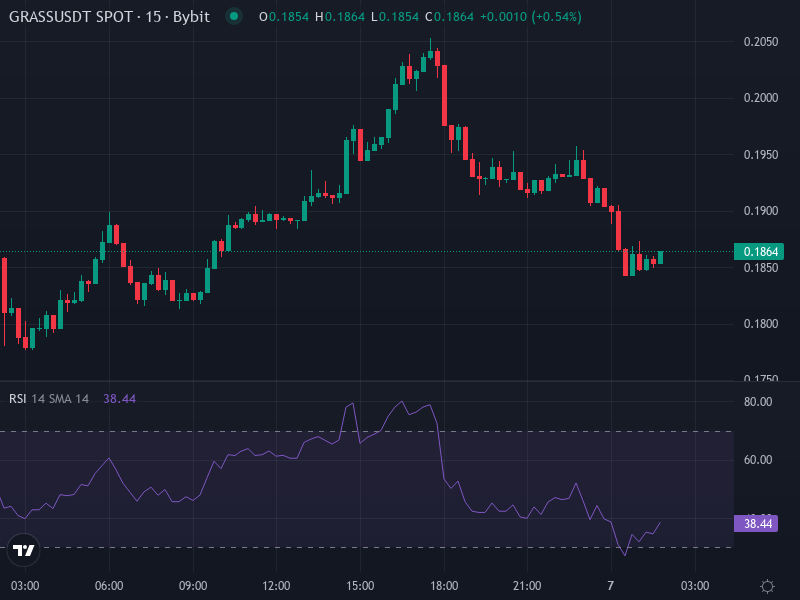Click the 60.00 RSI scale label
Screen dimensions: 800x600
pyautogui.click(x=760, y=460)
